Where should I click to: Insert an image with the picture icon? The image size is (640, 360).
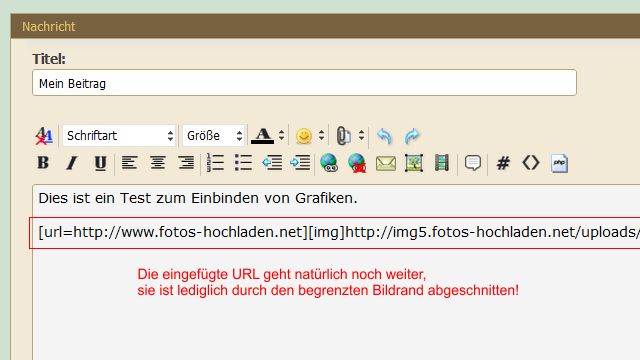click(414, 163)
